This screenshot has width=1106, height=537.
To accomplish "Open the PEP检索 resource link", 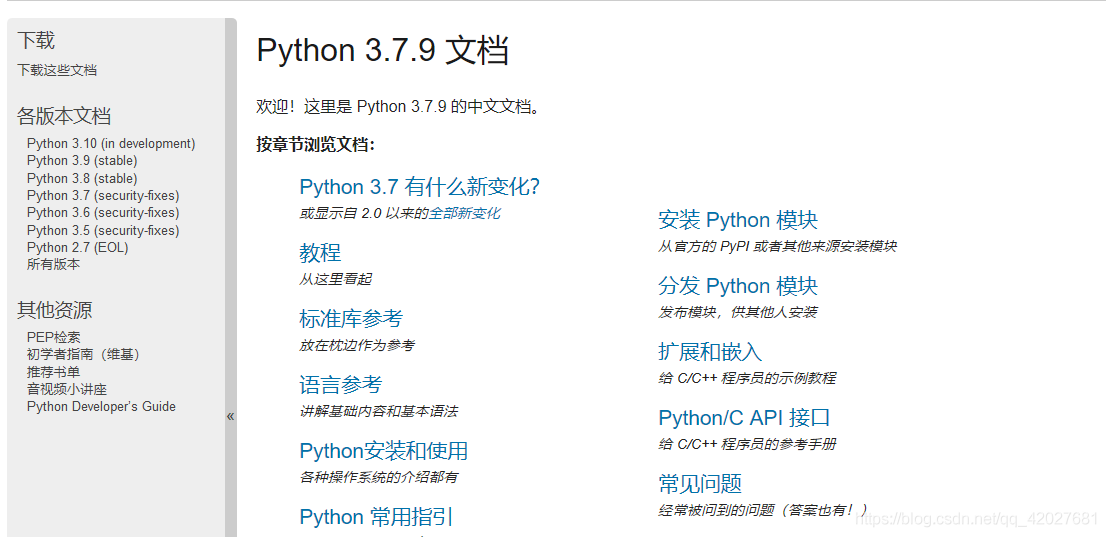I will click(54, 337).
